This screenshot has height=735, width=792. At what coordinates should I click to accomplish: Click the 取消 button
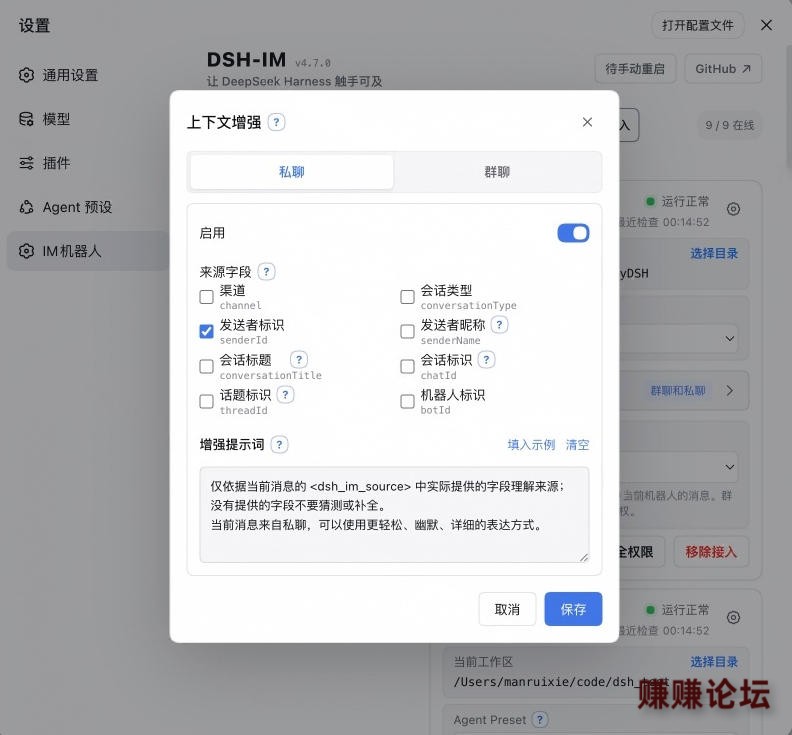coord(507,609)
